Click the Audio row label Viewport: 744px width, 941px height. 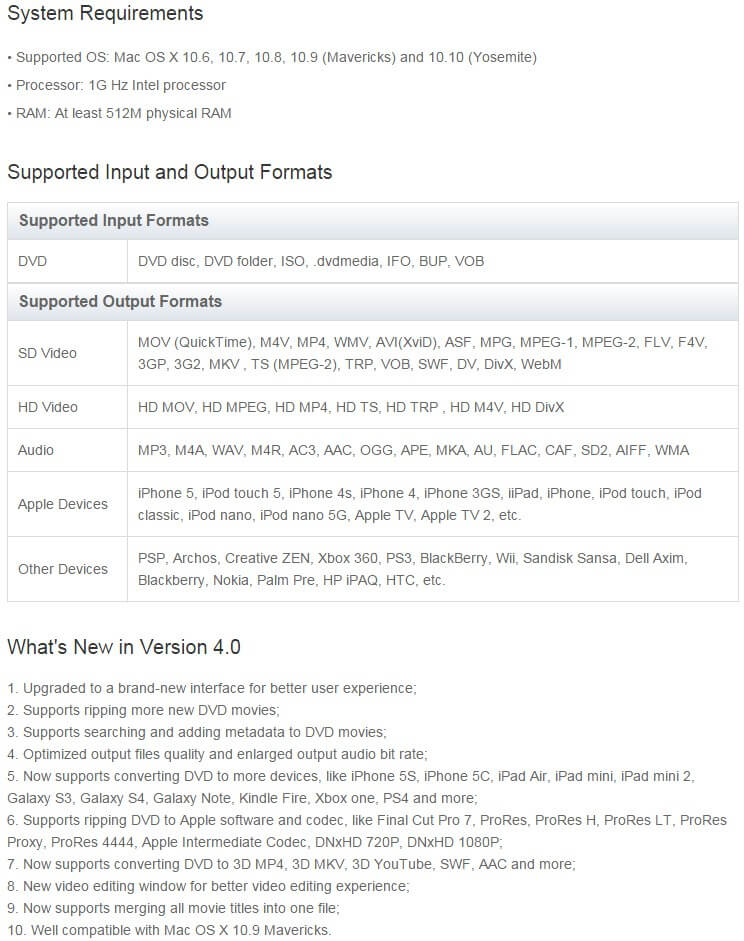tap(35, 450)
